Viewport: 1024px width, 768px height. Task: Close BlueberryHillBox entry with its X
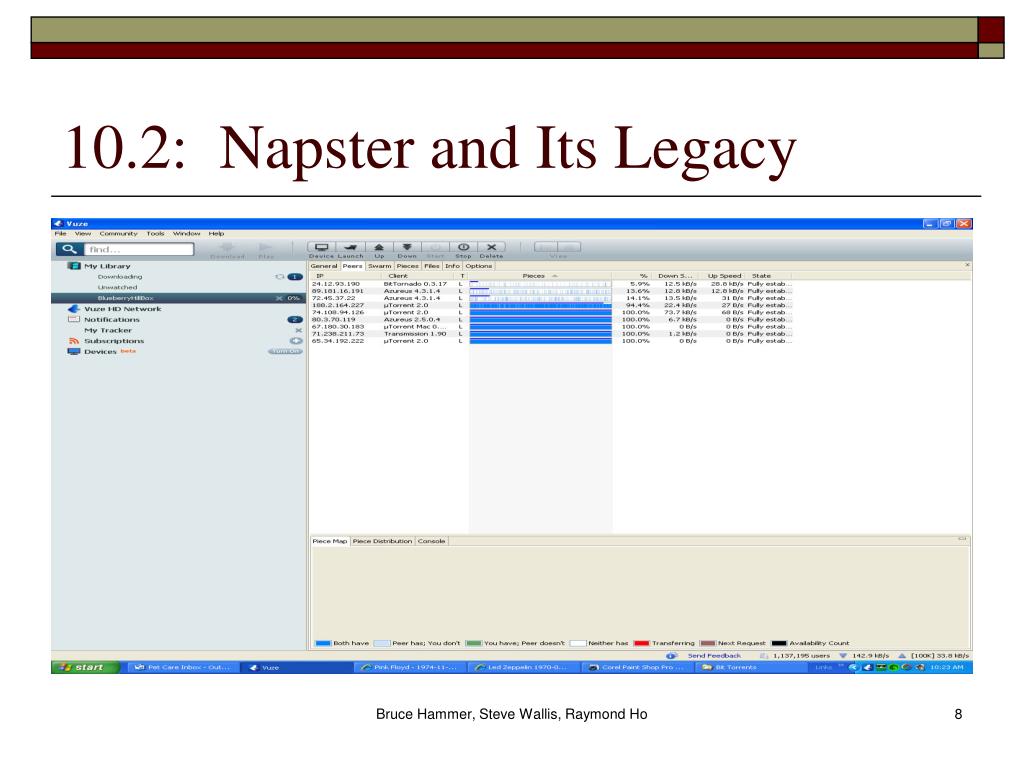tap(280, 298)
